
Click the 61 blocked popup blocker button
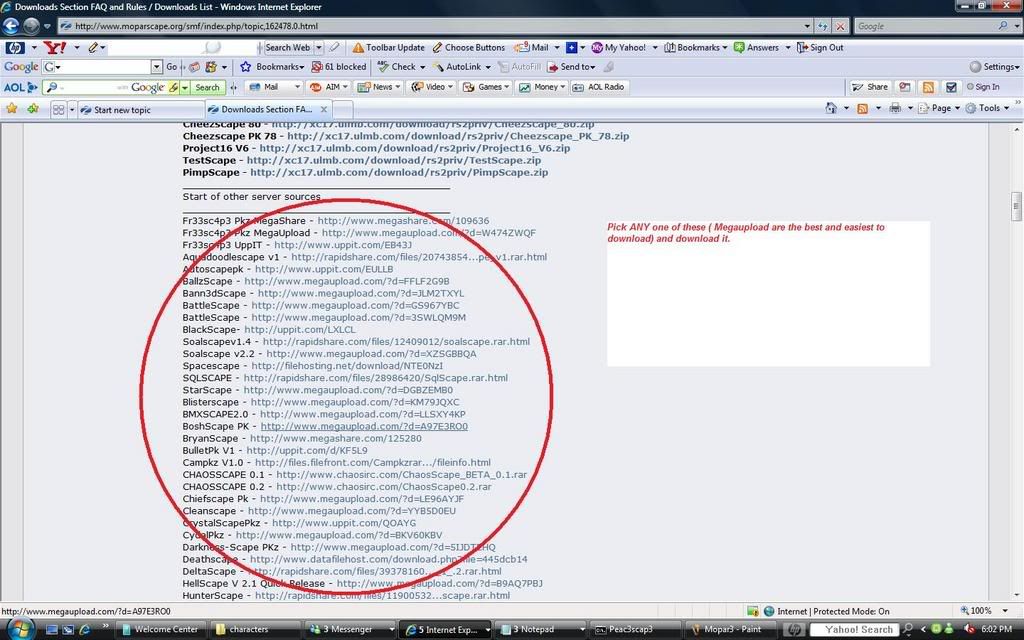(x=339, y=67)
